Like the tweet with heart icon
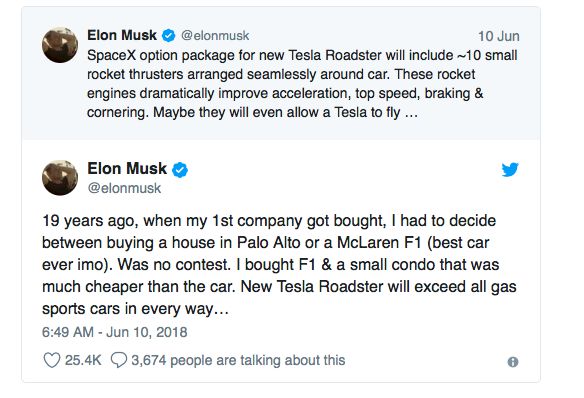The height and width of the screenshot is (398, 584). click(52, 360)
